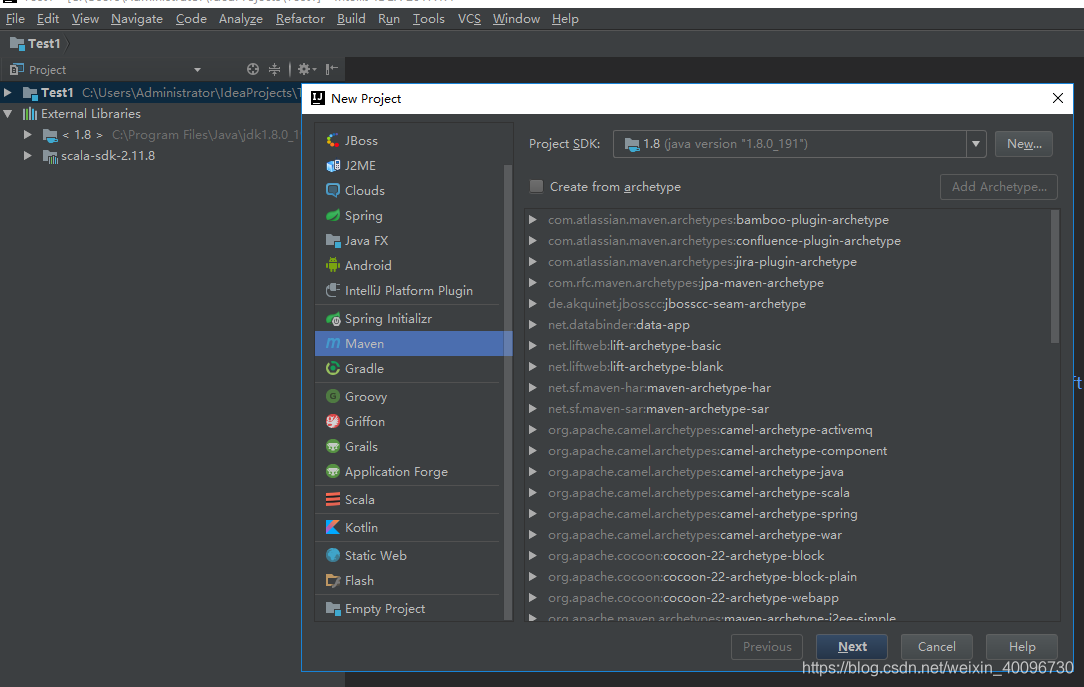Expand the 1.8 JDK library node
This screenshot has width=1084, height=687.
click(28, 135)
